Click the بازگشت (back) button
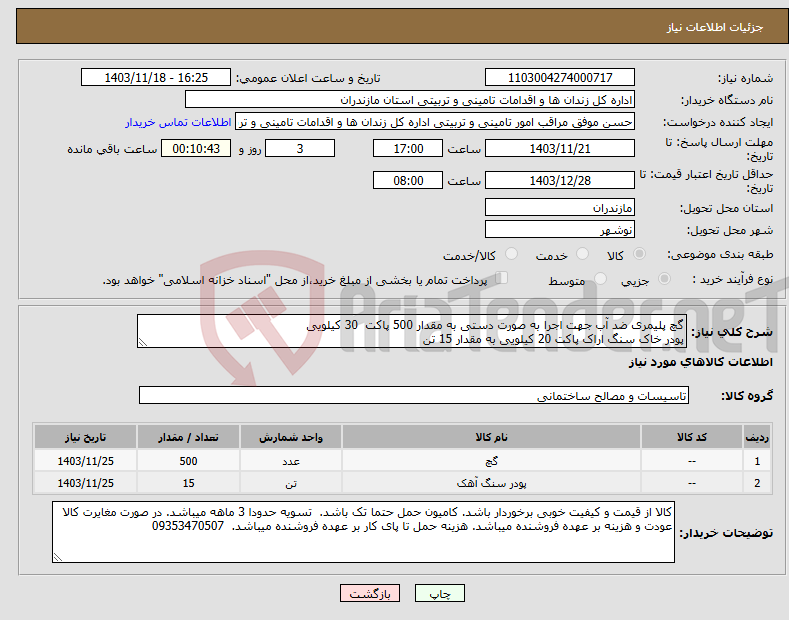This screenshot has height=620, width=789. pyautogui.click(x=370, y=593)
